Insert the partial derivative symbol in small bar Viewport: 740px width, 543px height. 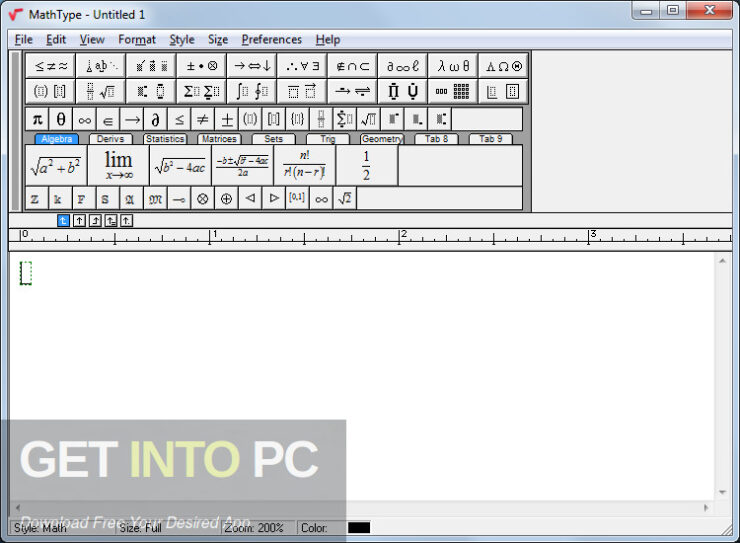pyautogui.click(x=156, y=119)
